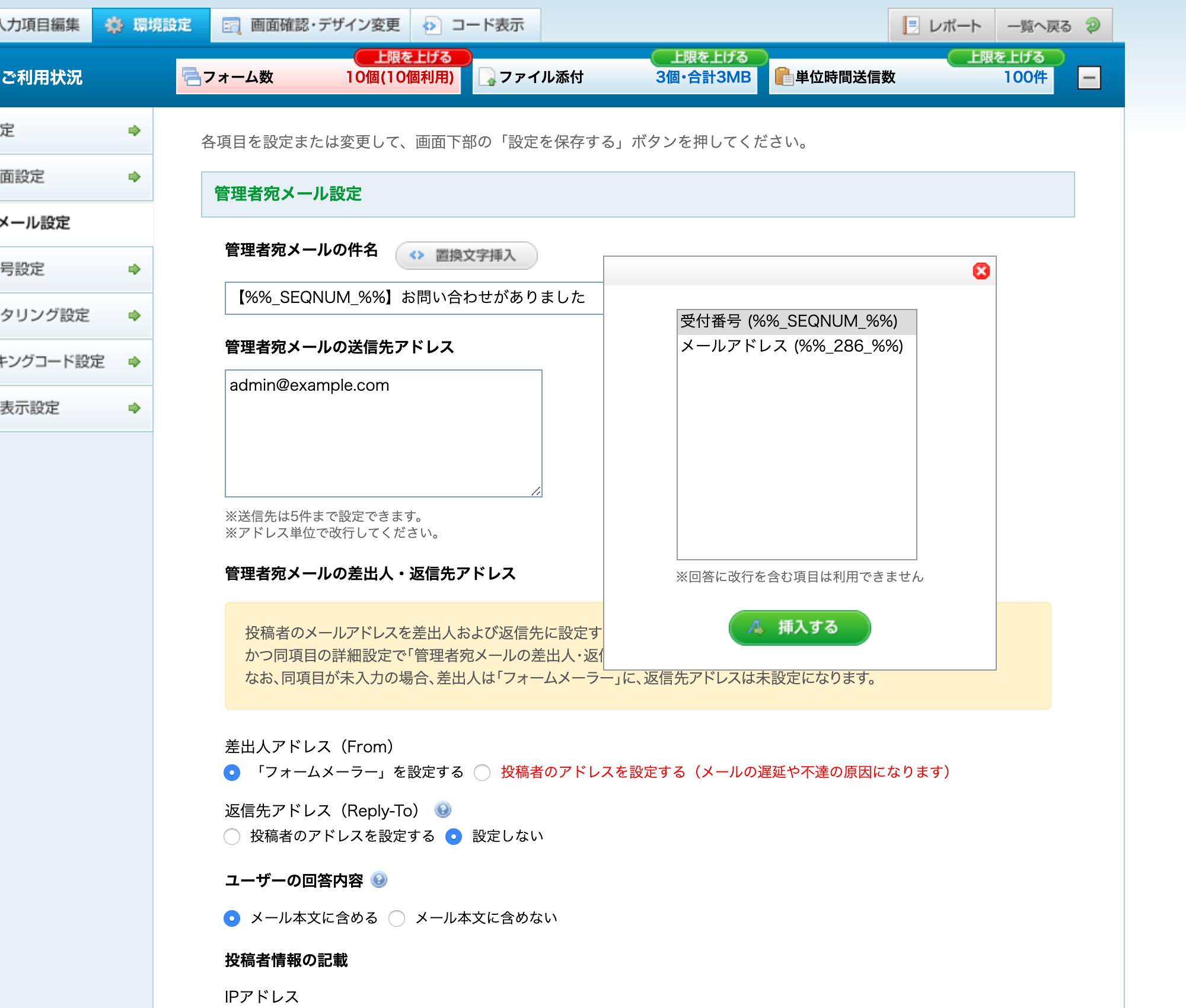Open the メール設定 sidebar item
The height and width of the screenshot is (1008, 1186).
coord(76,223)
